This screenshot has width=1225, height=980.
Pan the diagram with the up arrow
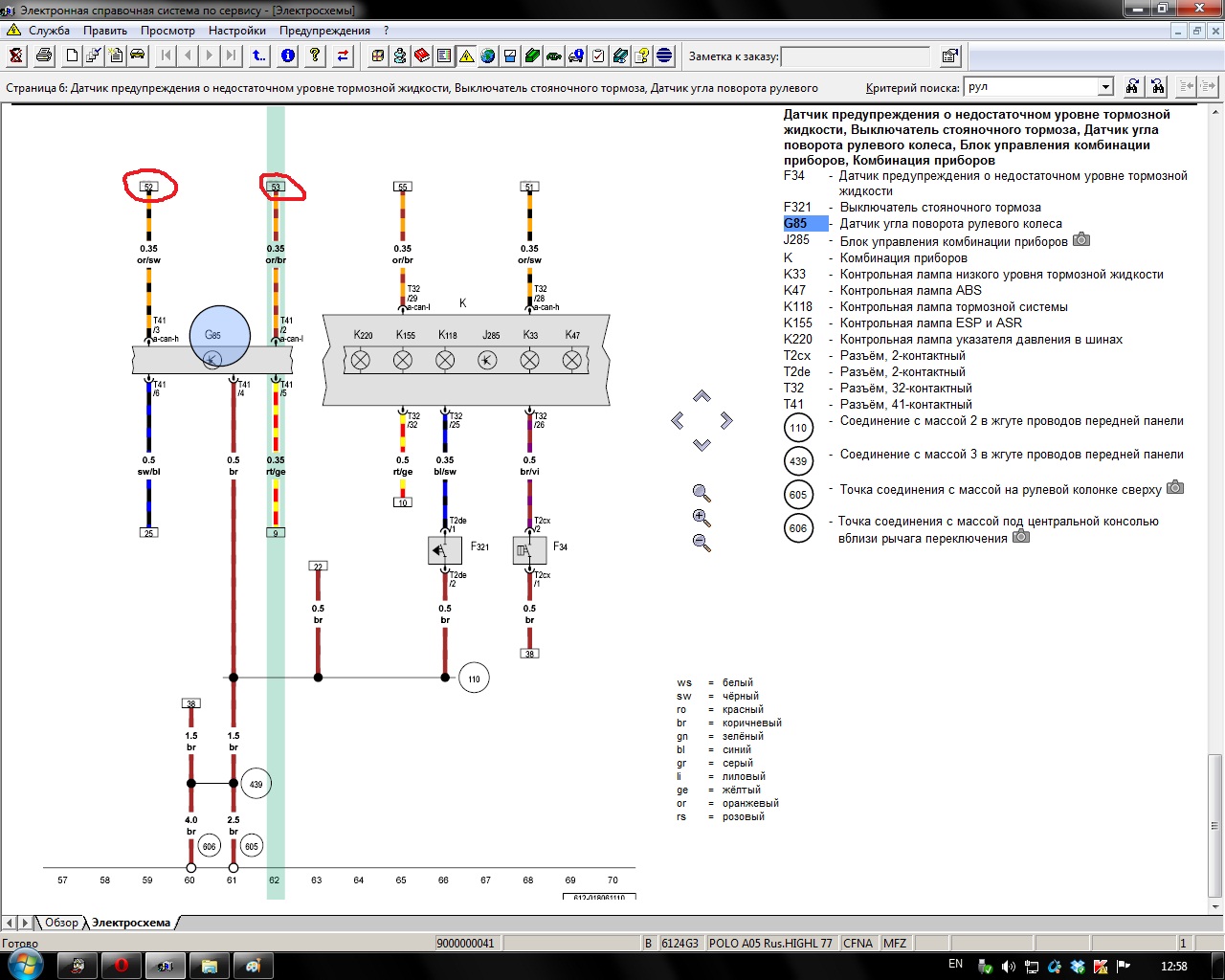click(702, 396)
